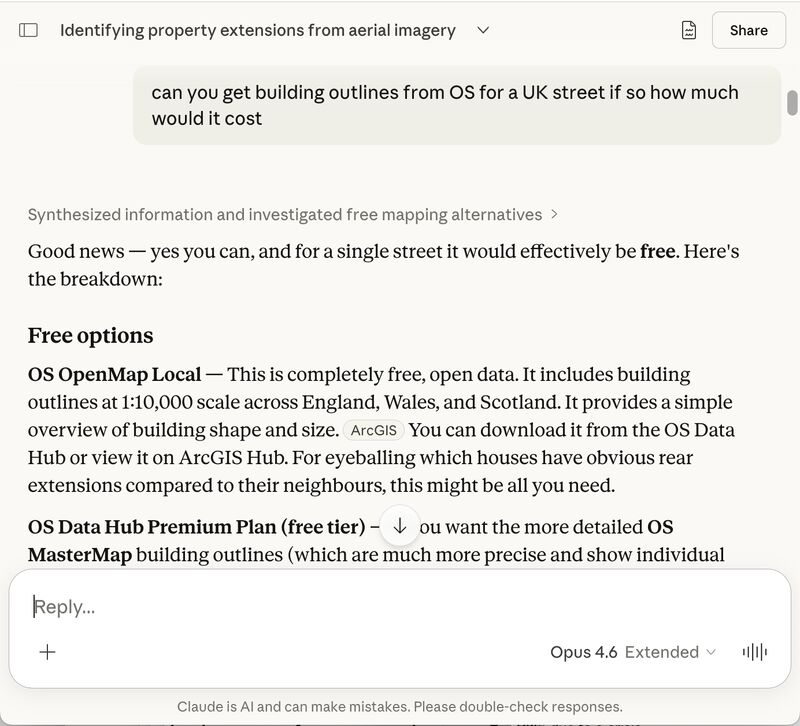Viewport: 800px width, 726px height.
Task: Click bold "OS Data Hub Premium Plan" text
Action: 195,526
